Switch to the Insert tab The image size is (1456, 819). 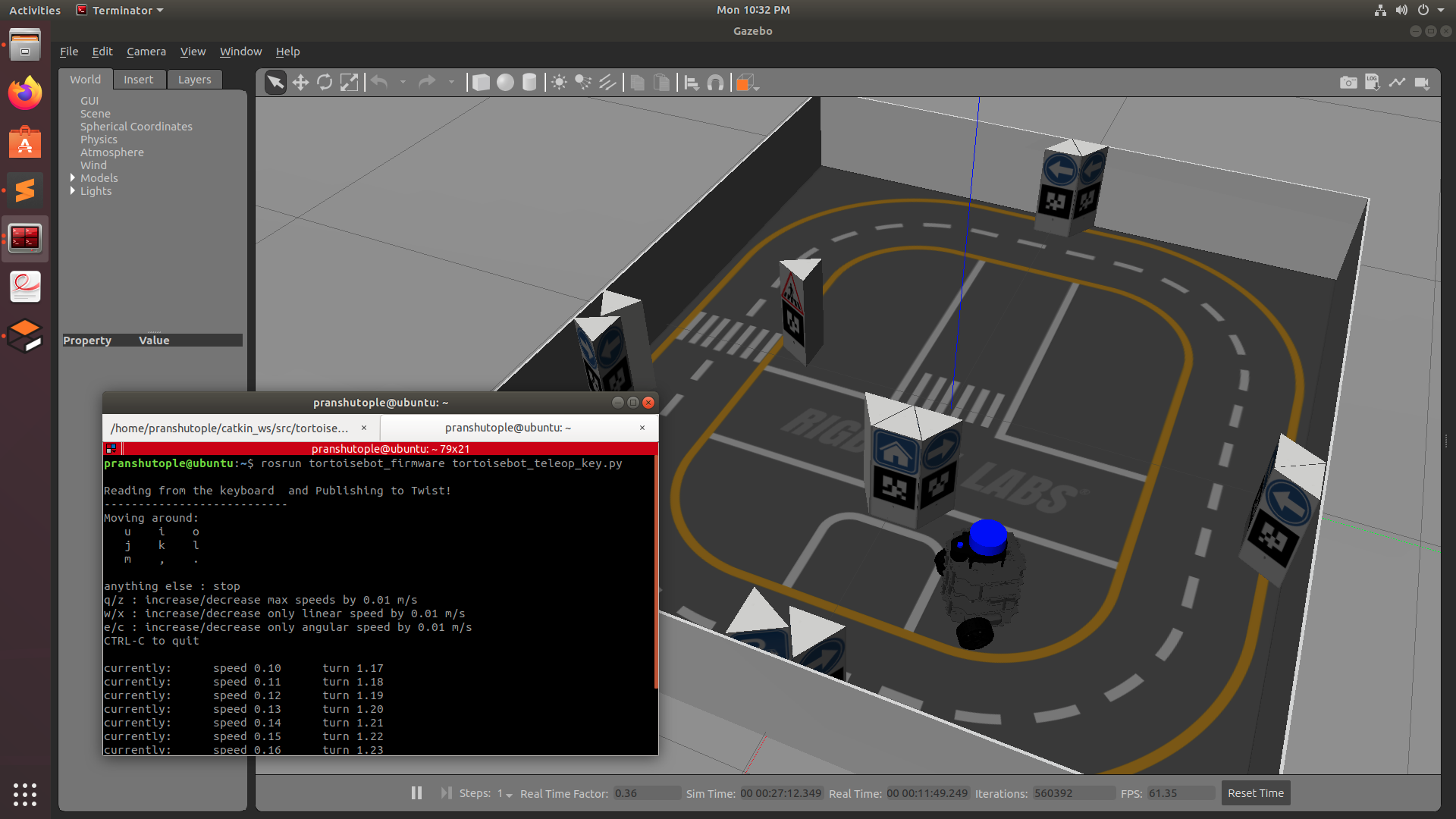(138, 80)
